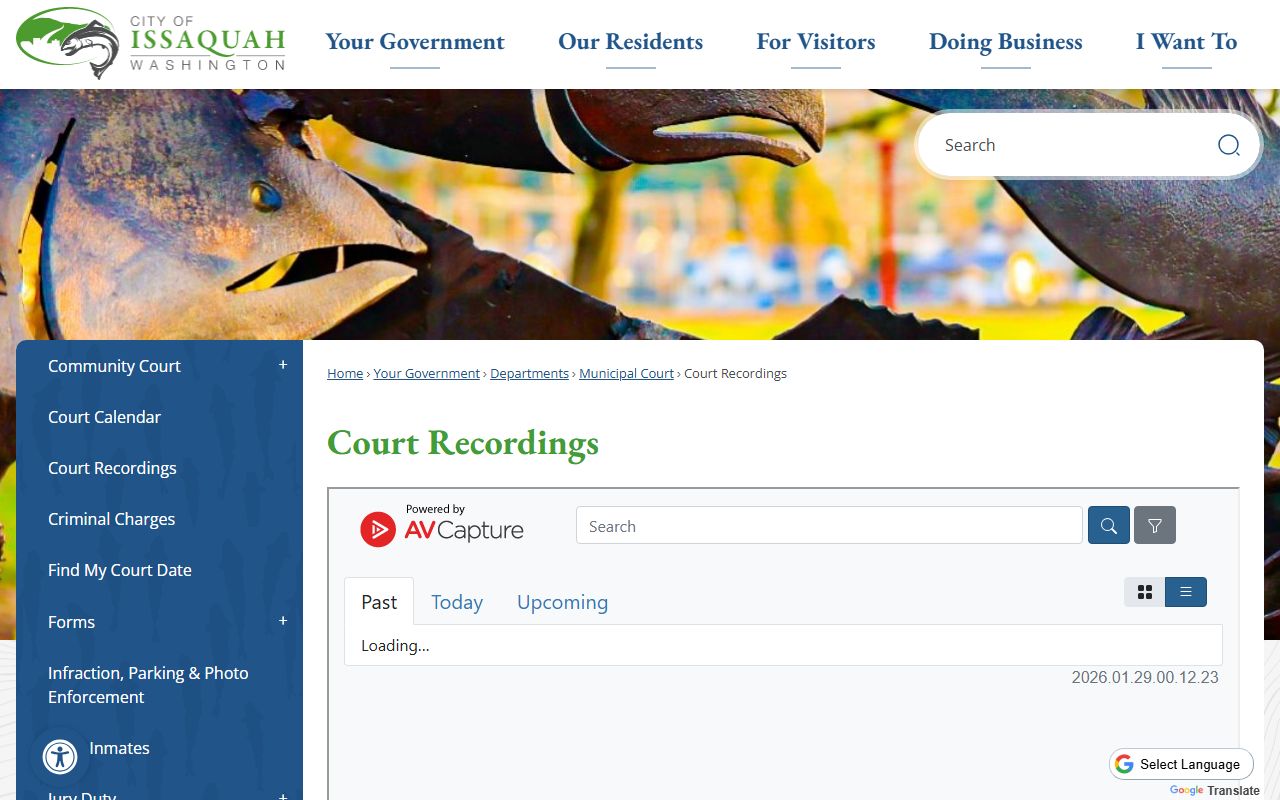Select the Past recordings tab

point(379,602)
